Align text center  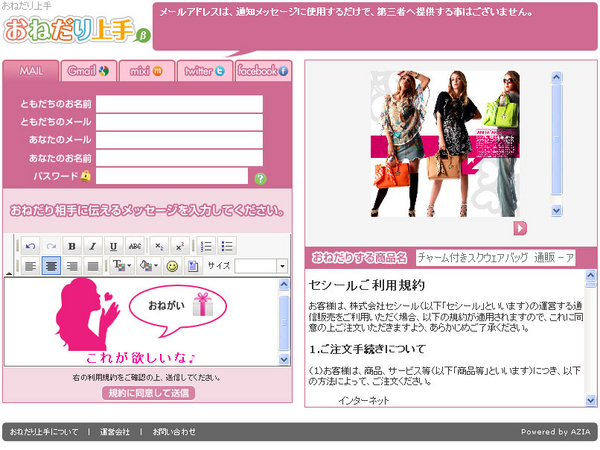click(x=51, y=266)
